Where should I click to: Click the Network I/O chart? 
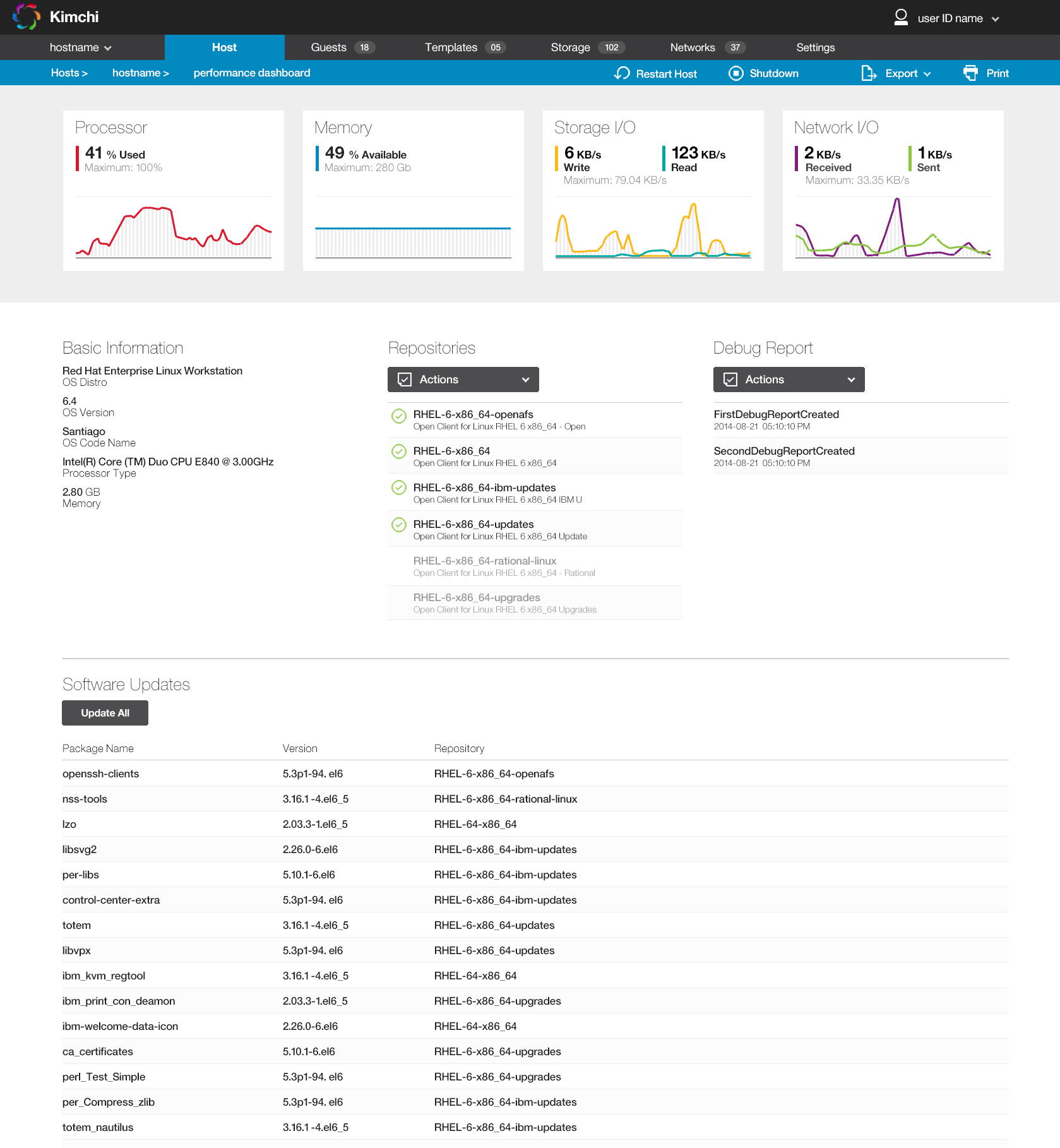coord(893,228)
